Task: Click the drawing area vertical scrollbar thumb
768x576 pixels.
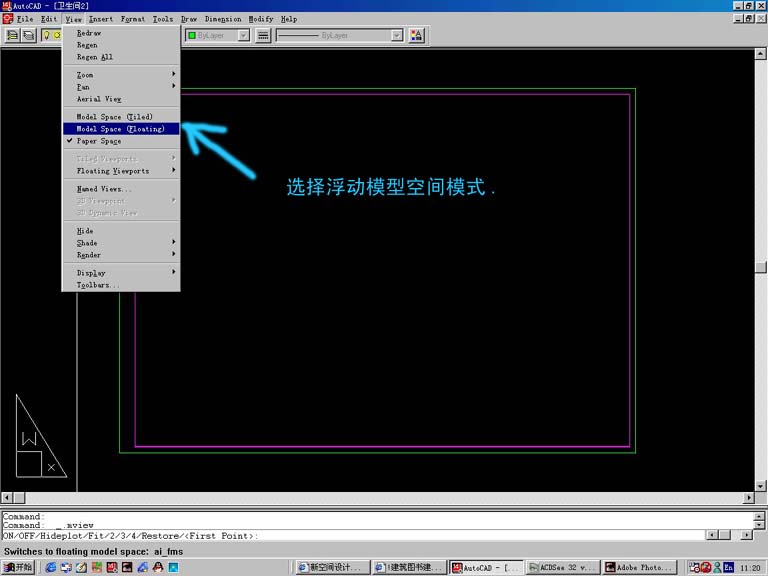Action: pyautogui.click(x=761, y=266)
